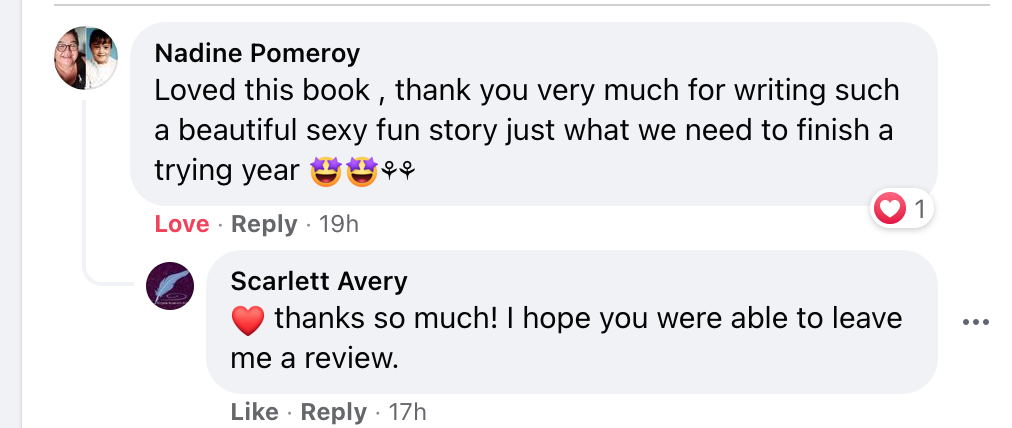
Task: Open the 17h timestamp link
Action: 406,411
